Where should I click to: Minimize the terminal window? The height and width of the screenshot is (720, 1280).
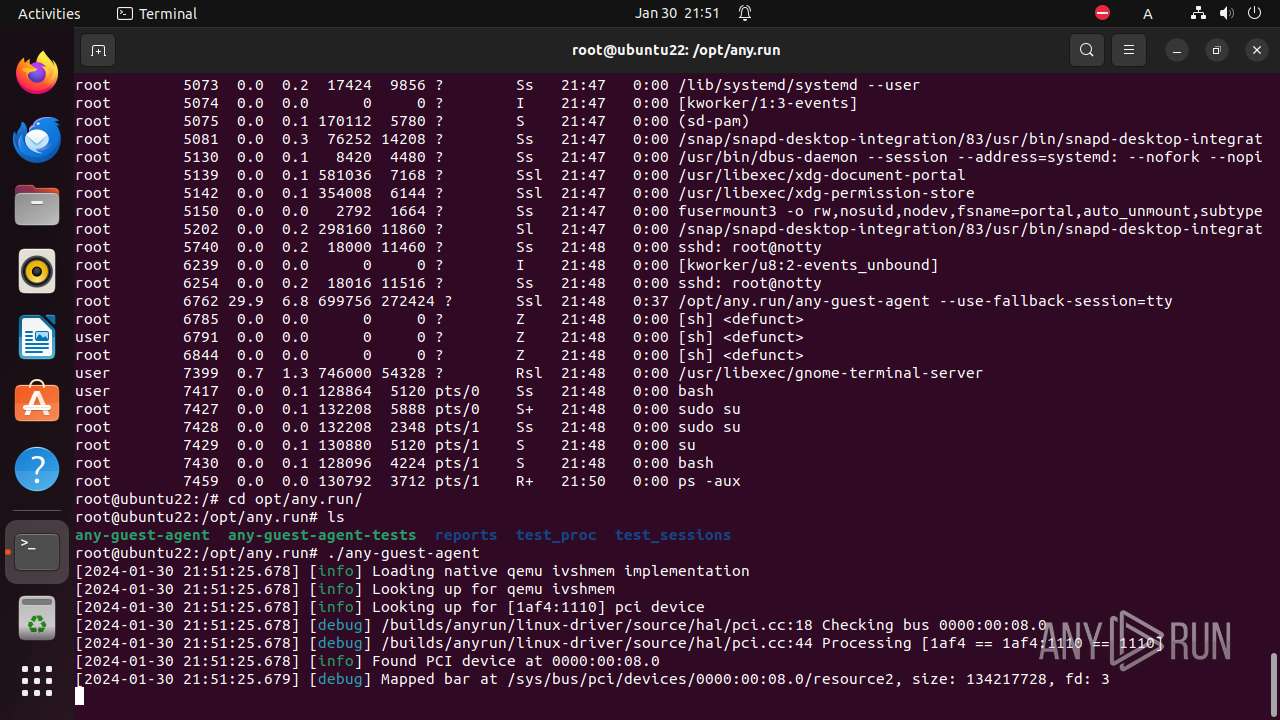[x=1179, y=50]
